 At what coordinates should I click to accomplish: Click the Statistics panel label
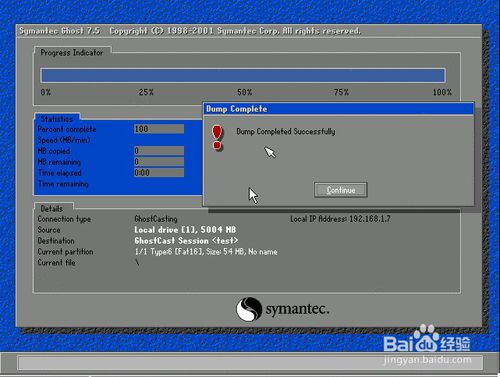pyautogui.click(x=57, y=119)
